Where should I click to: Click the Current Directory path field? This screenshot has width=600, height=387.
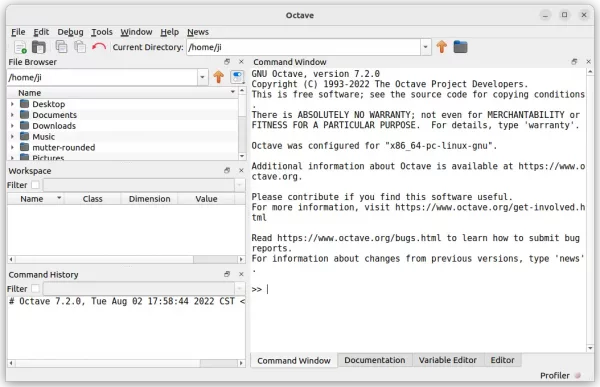[x=303, y=47]
